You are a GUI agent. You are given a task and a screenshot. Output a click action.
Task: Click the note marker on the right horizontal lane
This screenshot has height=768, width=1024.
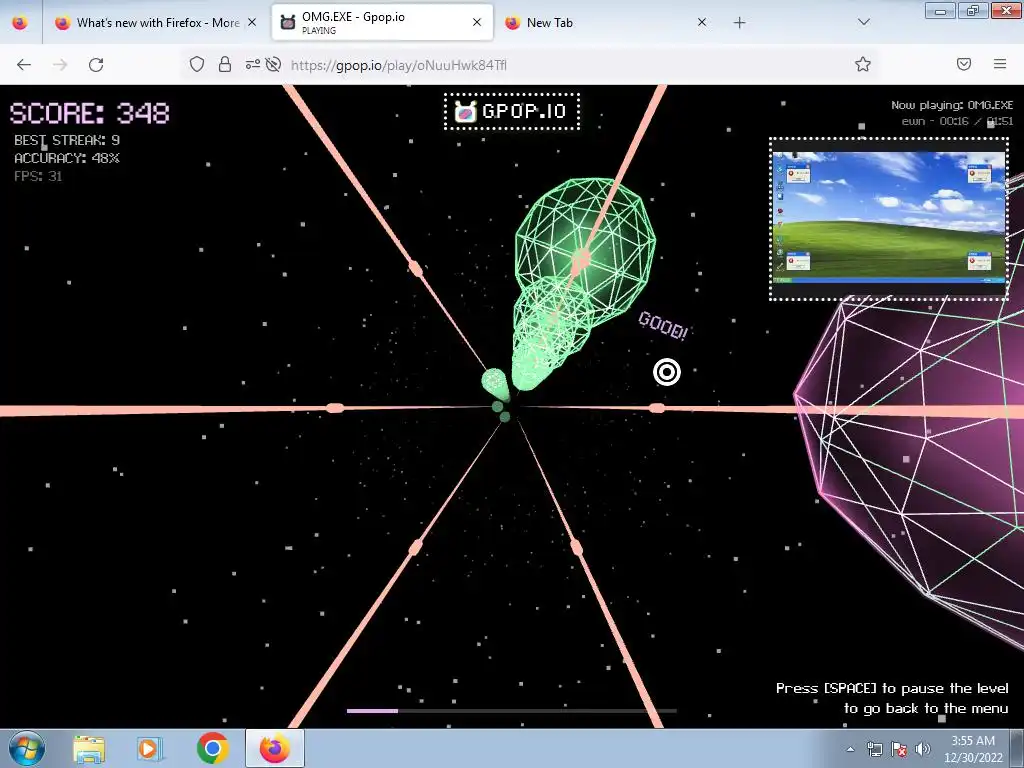(x=657, y=408)
